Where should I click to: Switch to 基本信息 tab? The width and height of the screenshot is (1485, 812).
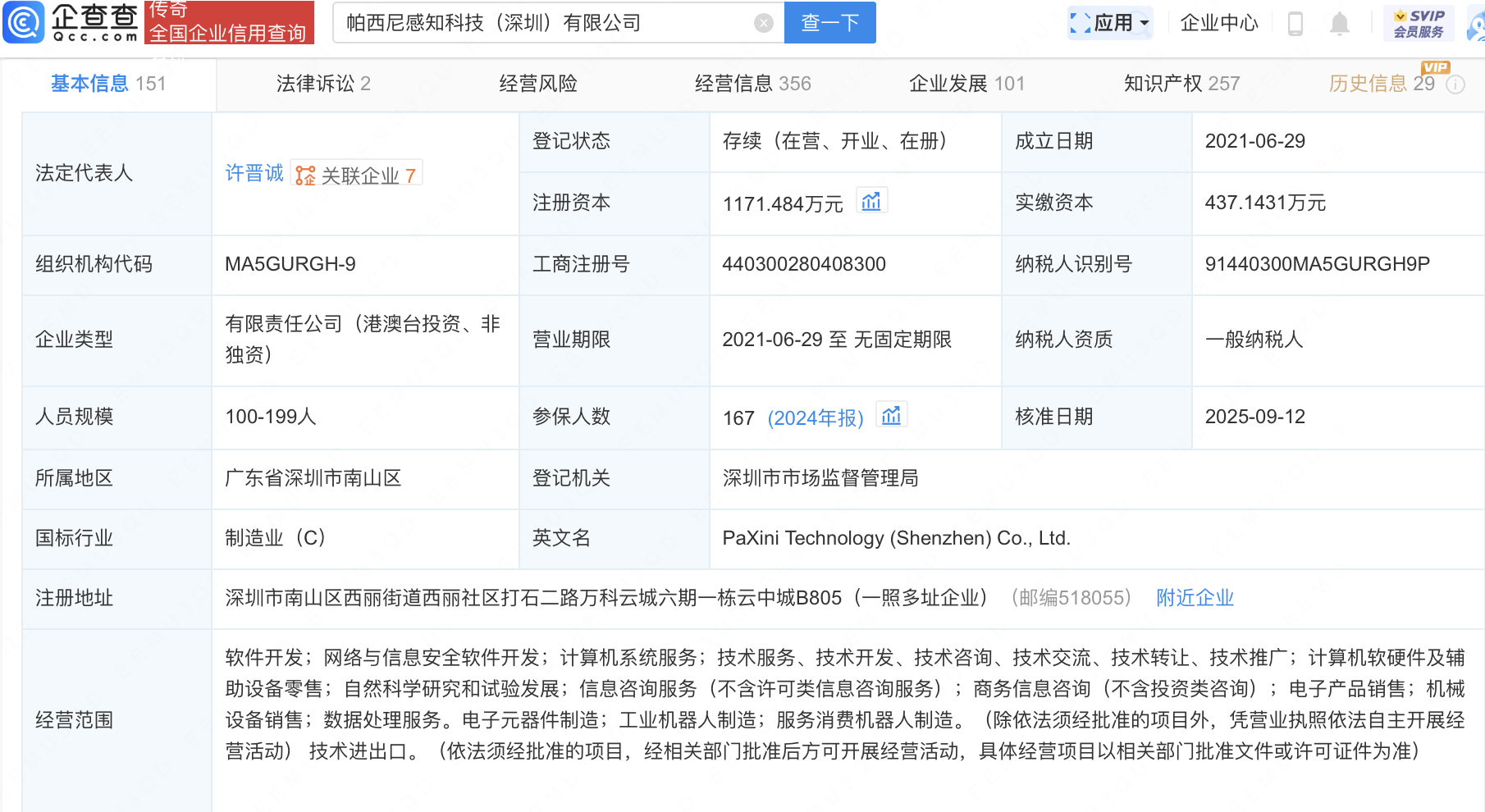(x=108, y=84)
